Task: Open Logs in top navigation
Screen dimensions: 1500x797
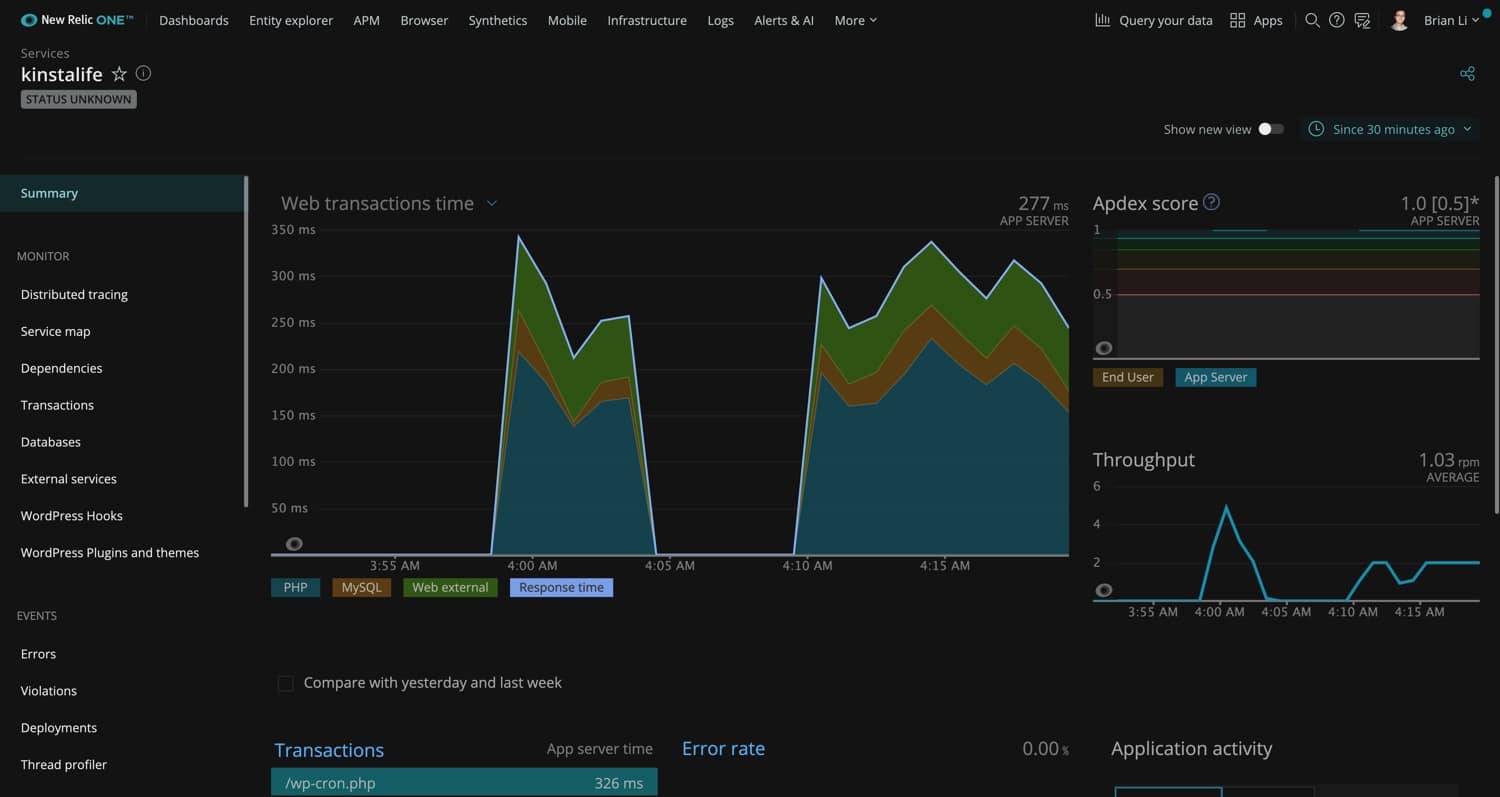Action: (x=720, y=20)
